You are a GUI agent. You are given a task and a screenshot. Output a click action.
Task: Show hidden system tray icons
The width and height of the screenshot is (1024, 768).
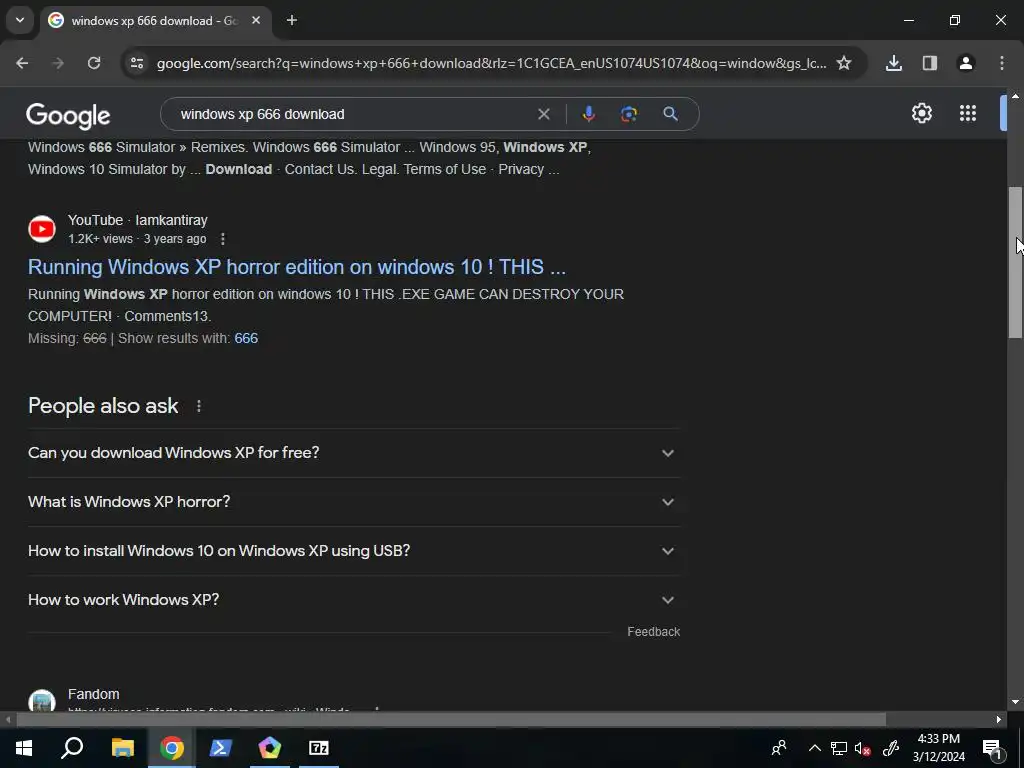[x=814, y=748]
